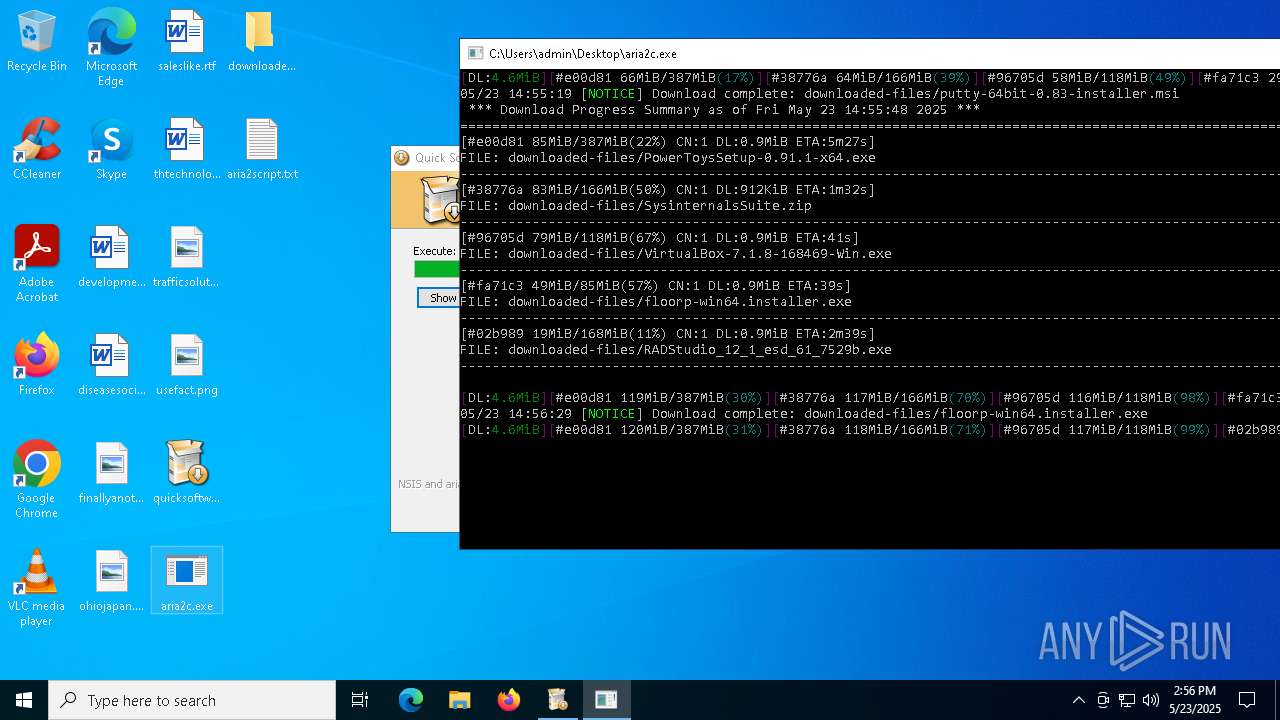Viewport: 1280px width, 720px height.
Task: Select the quicksoftw... installer icon
Action: point(186,474)
